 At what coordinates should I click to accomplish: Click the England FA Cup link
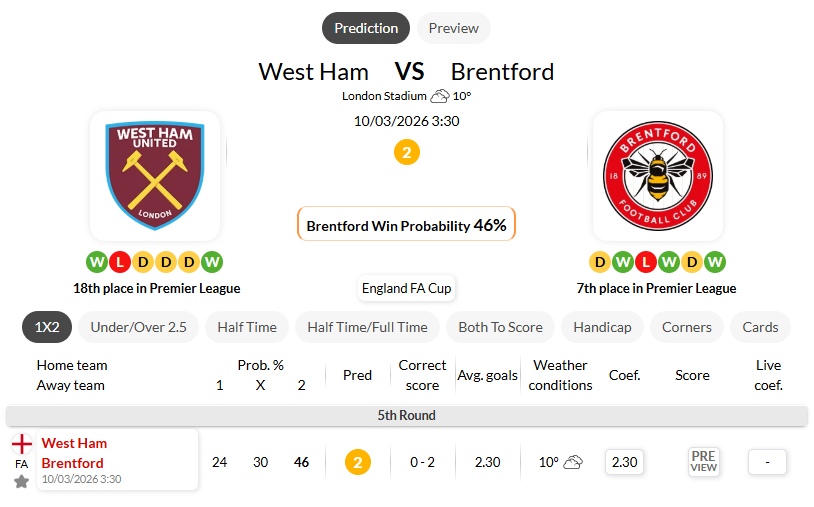(406, 288)
